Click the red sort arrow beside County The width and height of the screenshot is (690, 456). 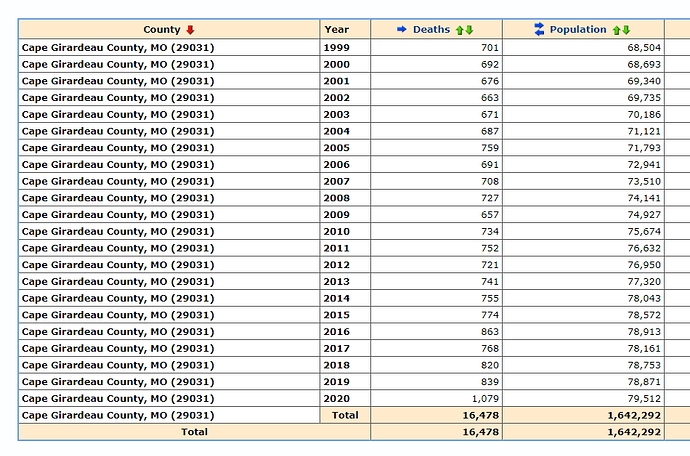pyautogui.click(x=190, y=30)
